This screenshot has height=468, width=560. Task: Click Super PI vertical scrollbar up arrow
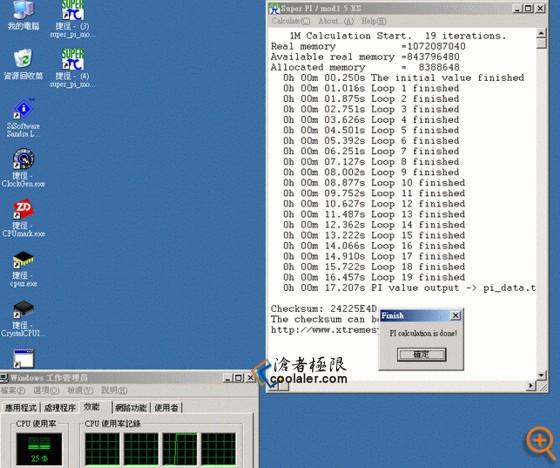[541, 34]
